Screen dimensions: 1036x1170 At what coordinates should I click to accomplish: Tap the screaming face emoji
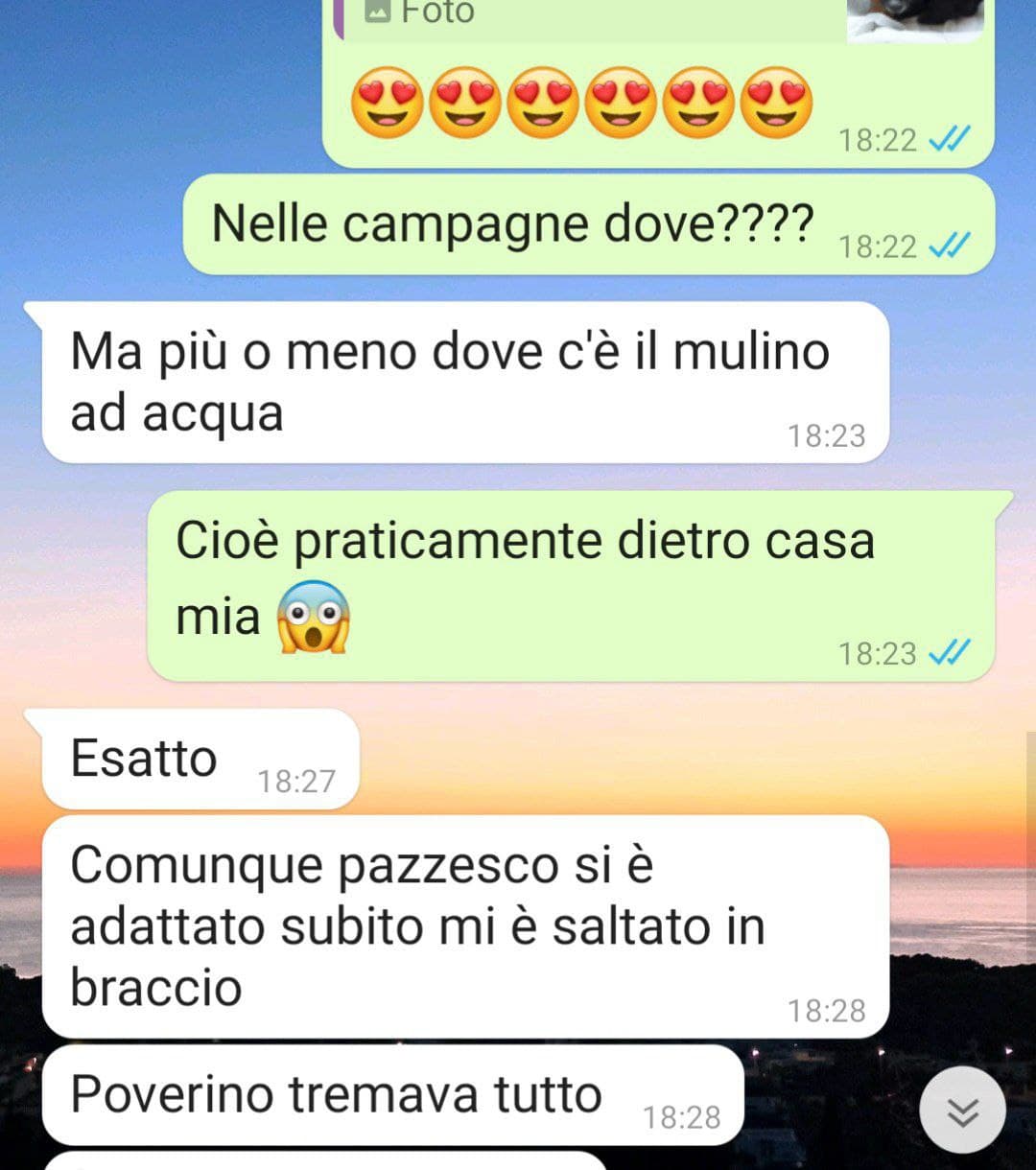313,617
